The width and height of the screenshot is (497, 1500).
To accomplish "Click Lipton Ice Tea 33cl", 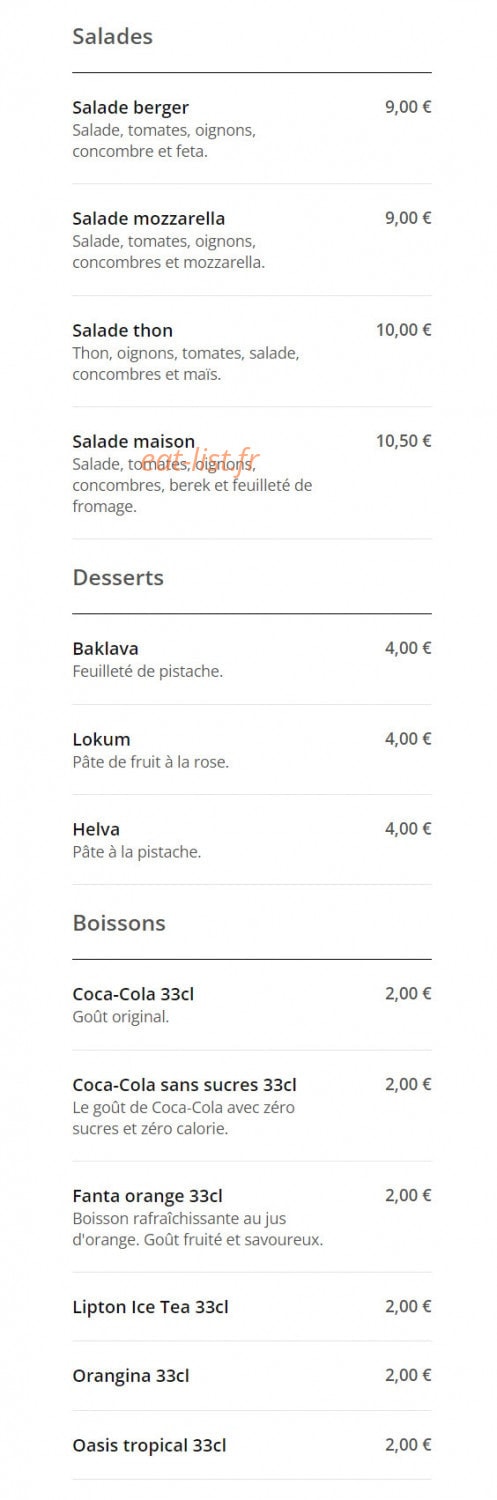I will 252,1307.
